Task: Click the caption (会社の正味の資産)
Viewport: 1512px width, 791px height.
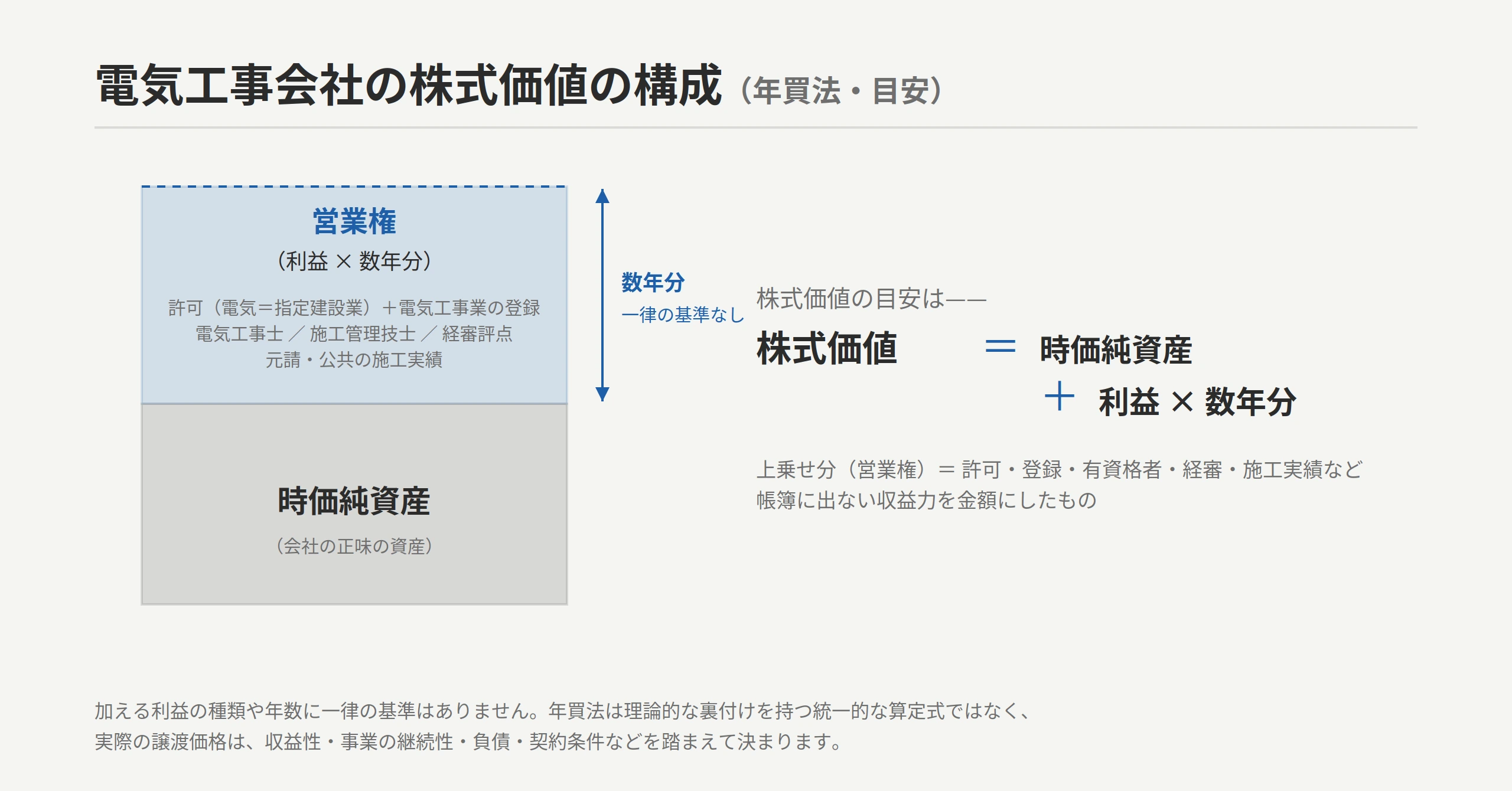Action: (x=354, y=546)
